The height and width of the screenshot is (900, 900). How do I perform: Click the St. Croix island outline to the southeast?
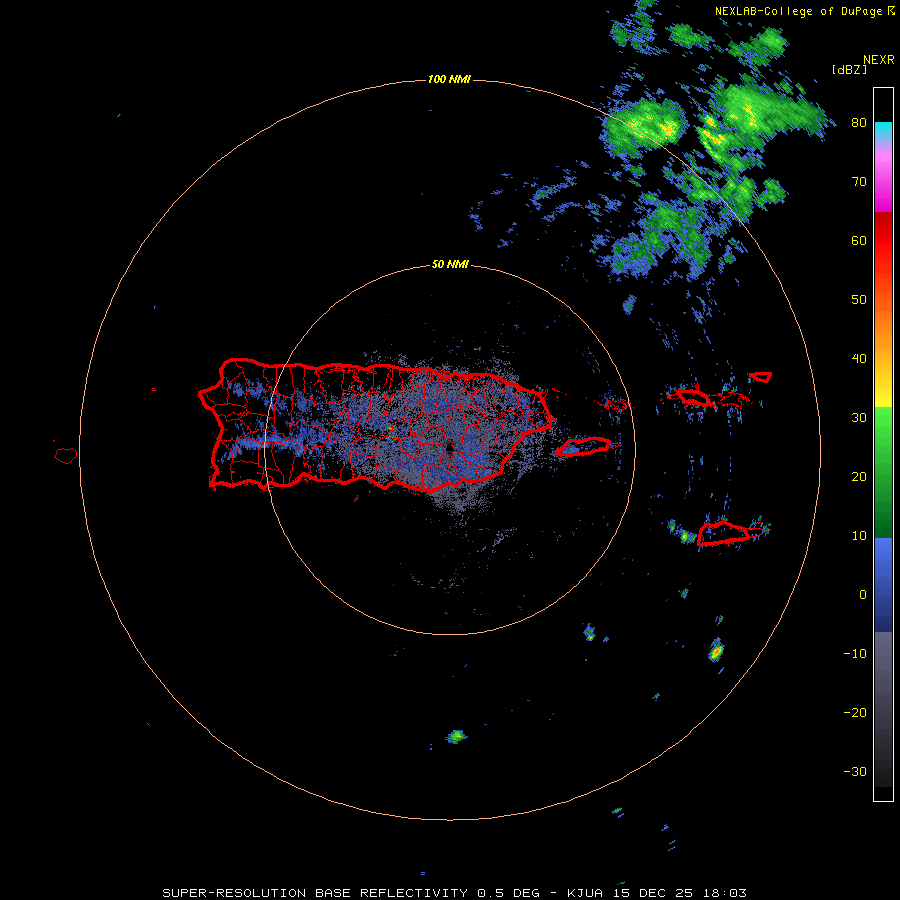click(x=724, y=533)
